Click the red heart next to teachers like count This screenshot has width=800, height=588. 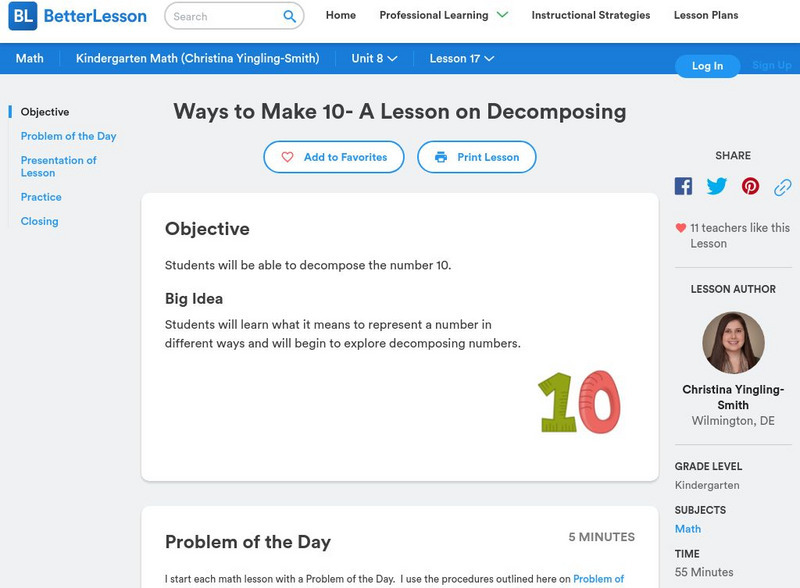[681, 228]
